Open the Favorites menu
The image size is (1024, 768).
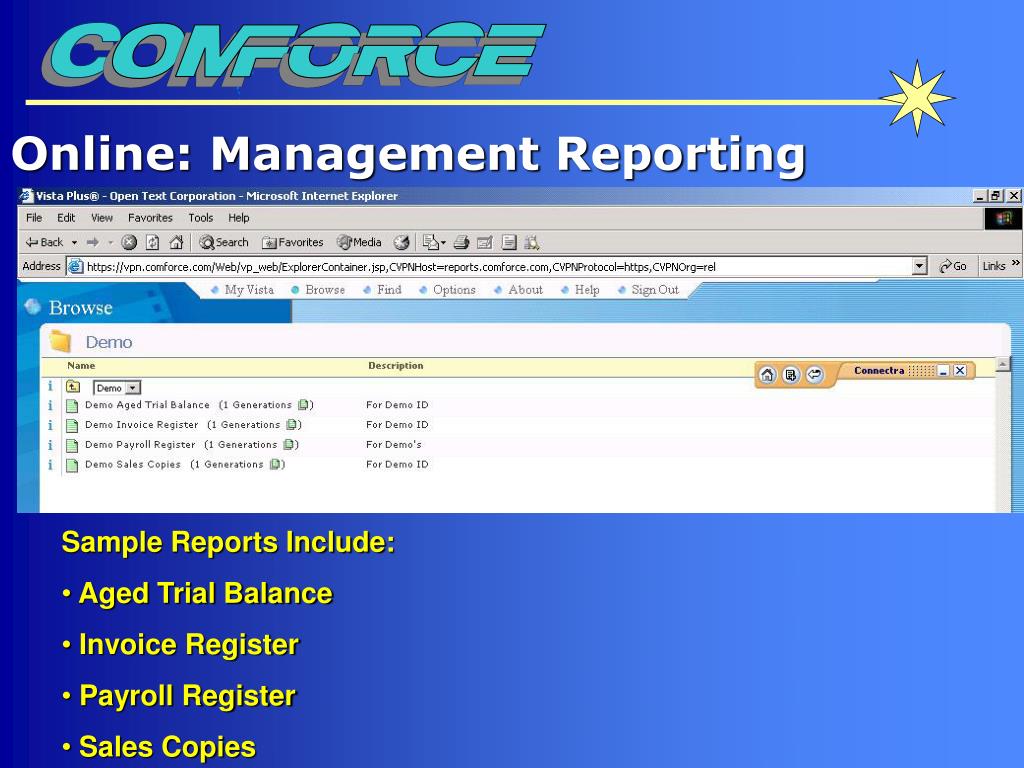pos(150,217)
